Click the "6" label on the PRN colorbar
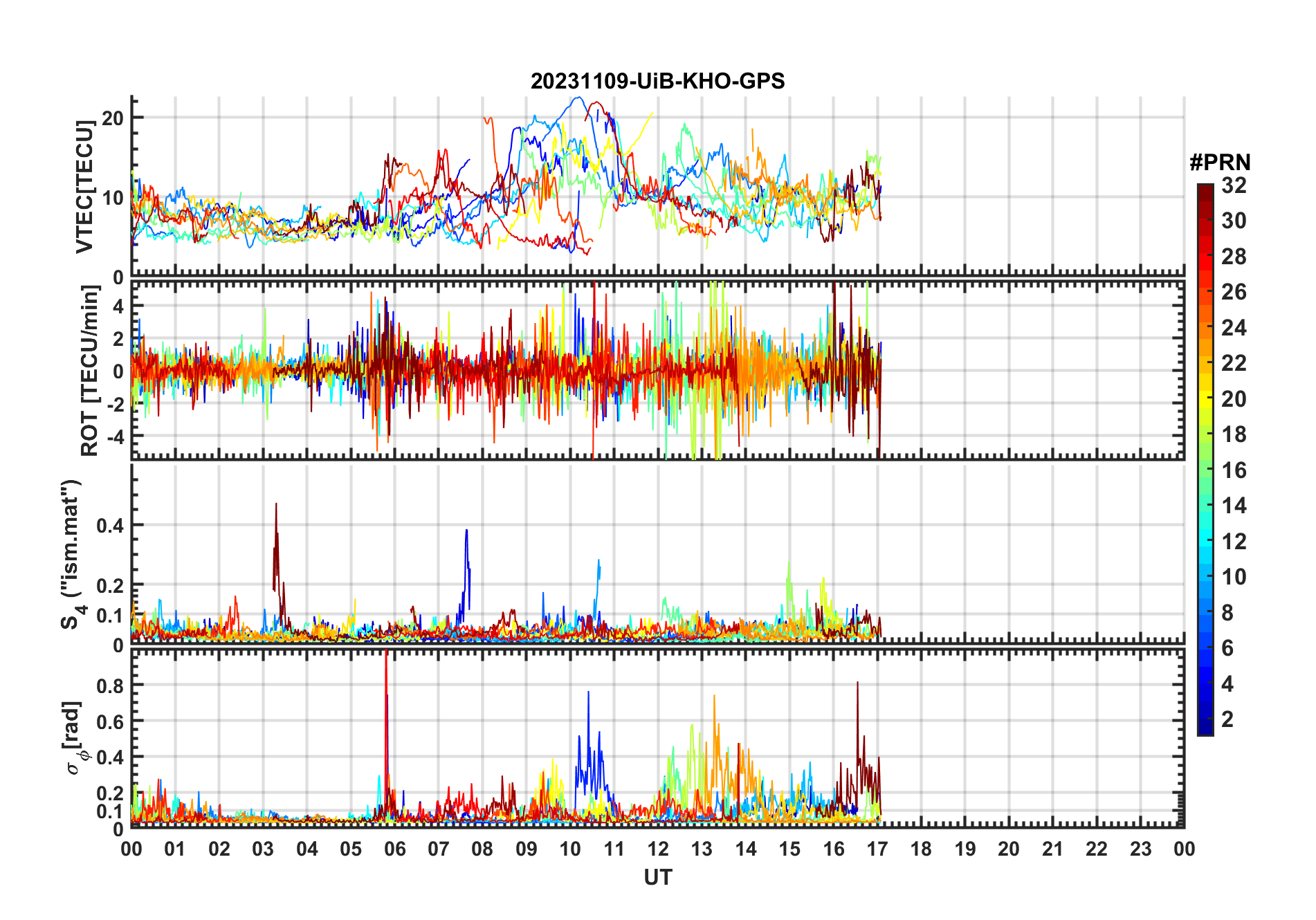The image size is (1316, 920). (x=1227, y=648)
